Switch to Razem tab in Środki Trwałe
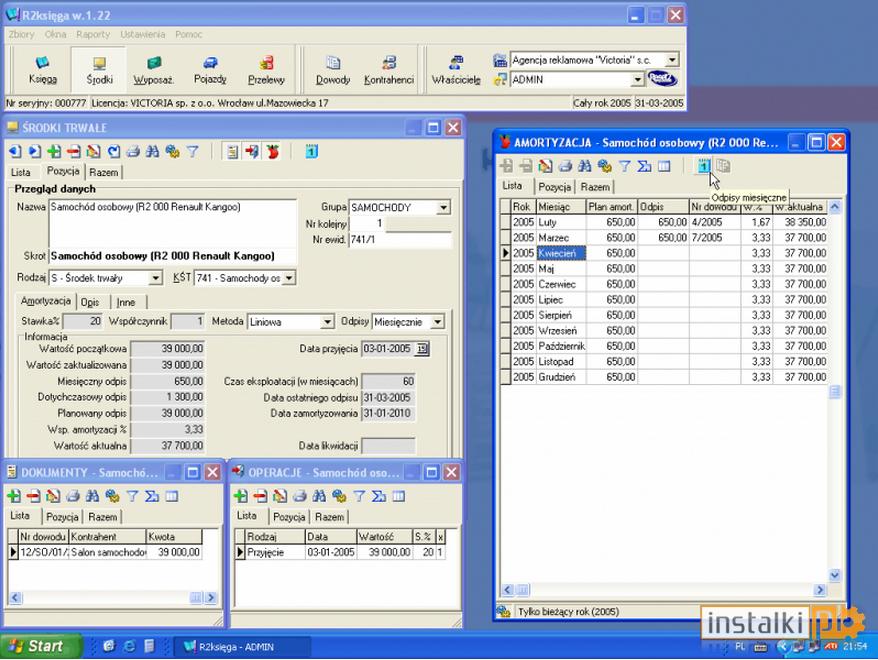This screenshot has height=660, width=878. [x=104, y=172]
